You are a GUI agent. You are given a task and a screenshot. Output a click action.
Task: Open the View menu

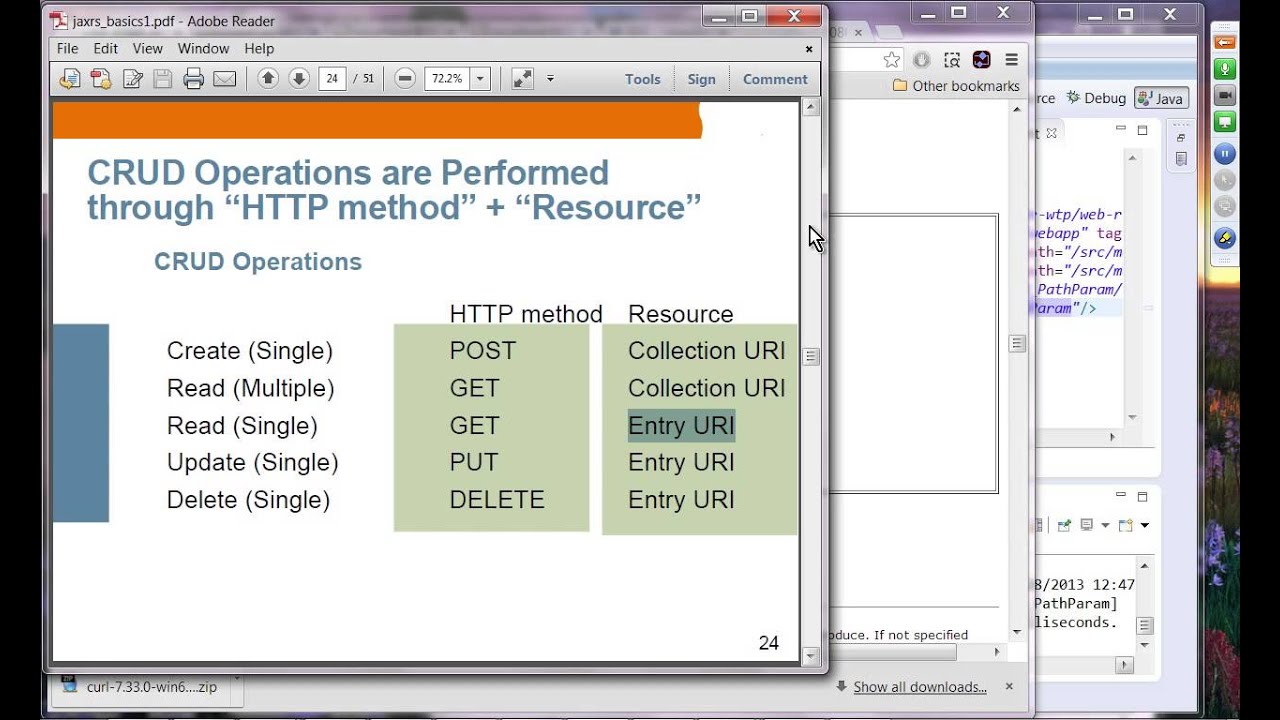(147, 48)
